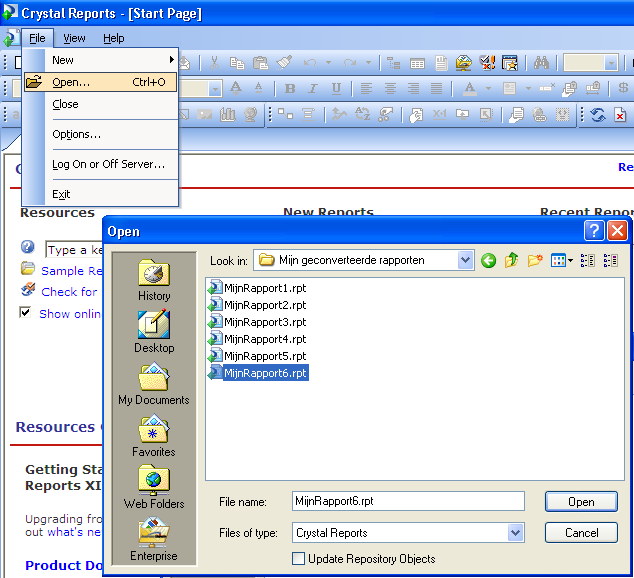Viewport: 634px width, 578px height.
Task: Select the file MijnRapport3.rpt
Action: [257, 322]
